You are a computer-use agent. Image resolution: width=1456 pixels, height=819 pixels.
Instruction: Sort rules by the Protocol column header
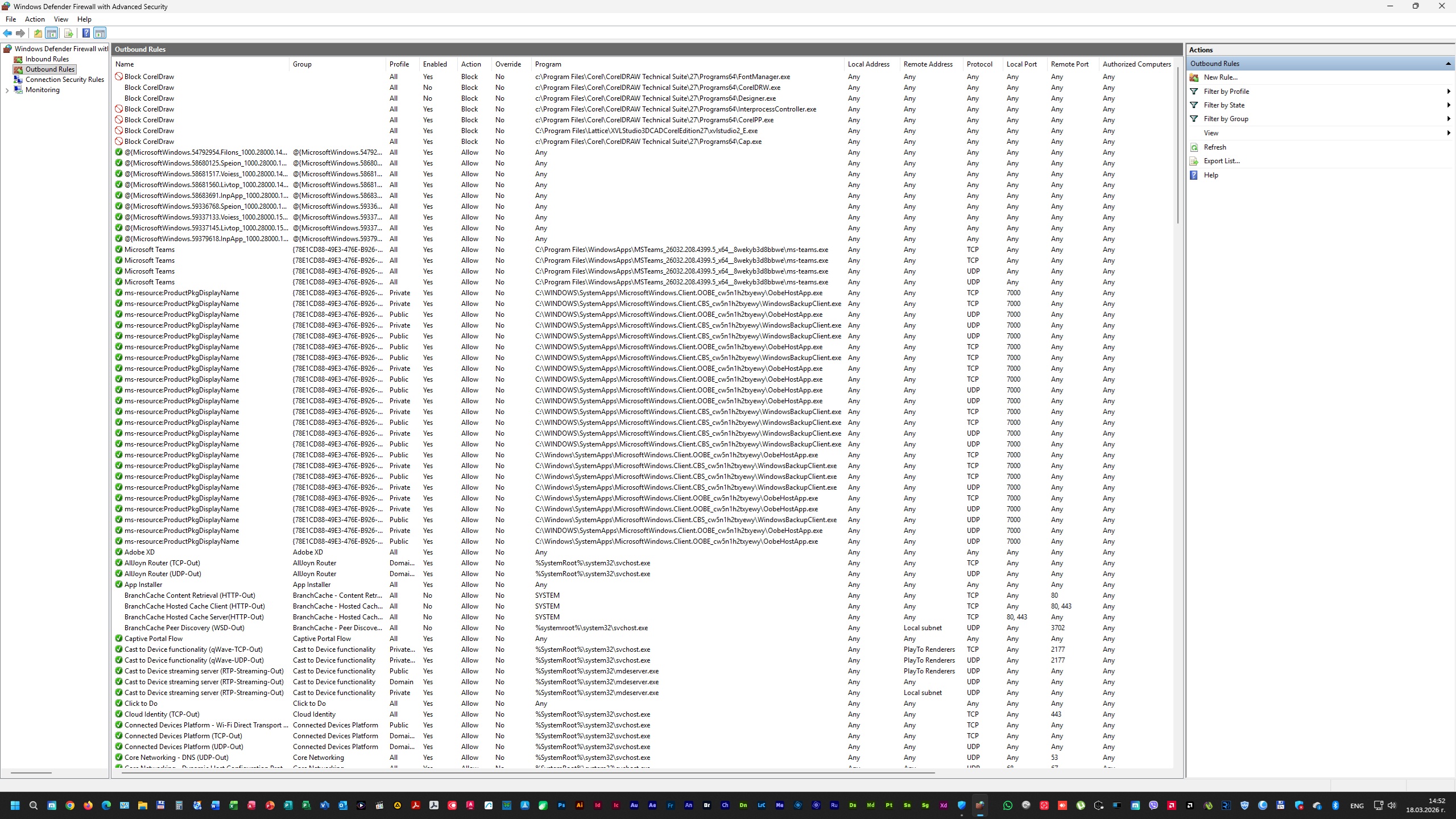tap(983, 64)
